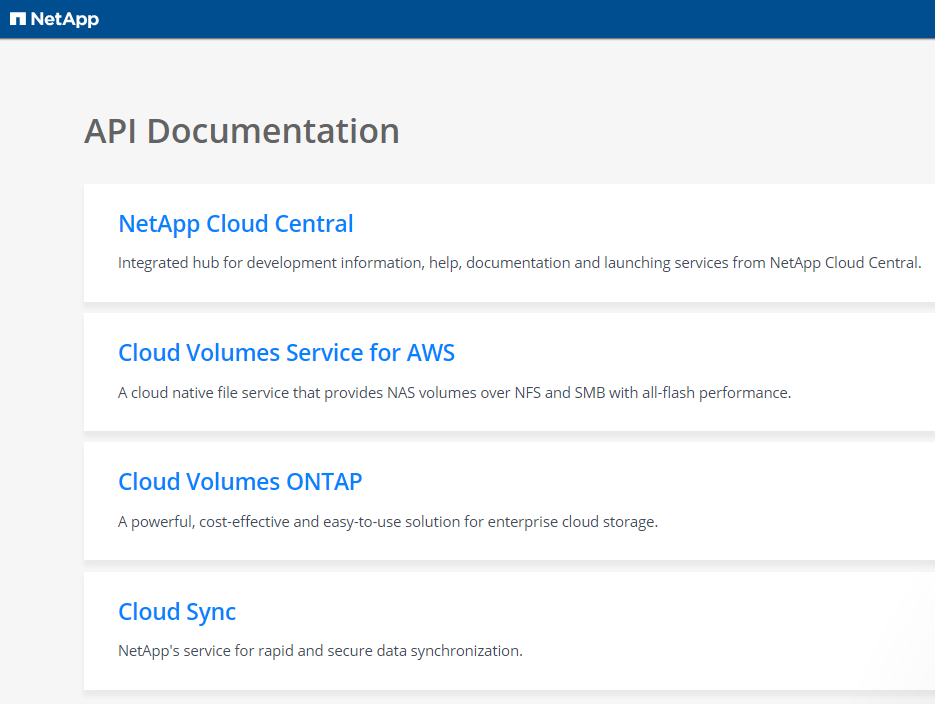
Task: Click gray gap between ONTAP and Cloud Sync cards
Action: click(x=500, y=566)
